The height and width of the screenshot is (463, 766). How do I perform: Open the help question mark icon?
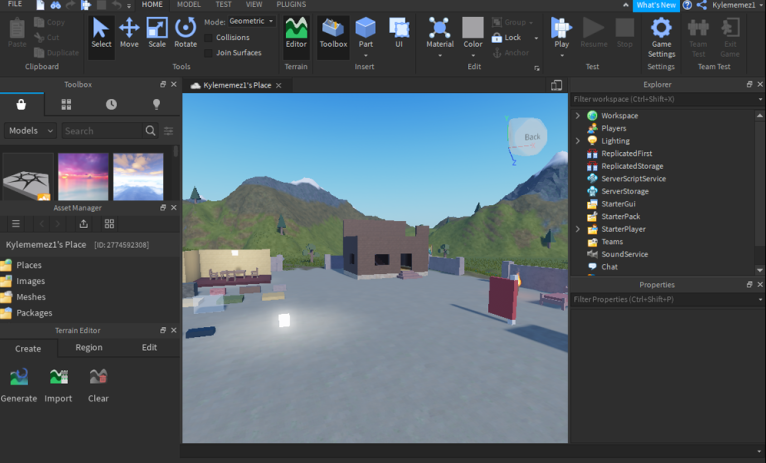click(687, 5)
